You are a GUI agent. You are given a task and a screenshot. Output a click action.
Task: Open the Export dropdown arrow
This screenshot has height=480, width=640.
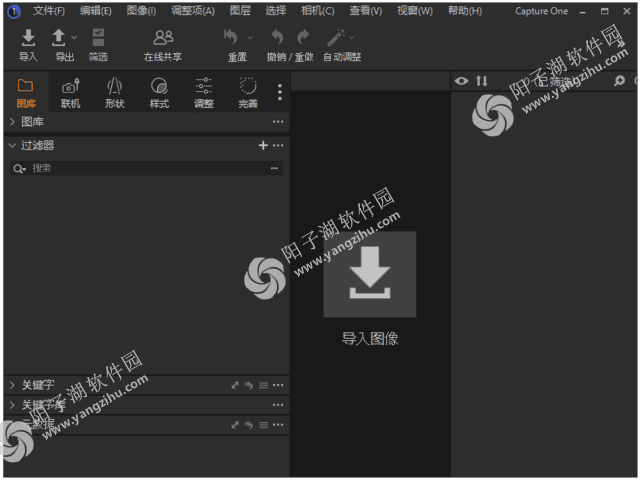(74, 38)
